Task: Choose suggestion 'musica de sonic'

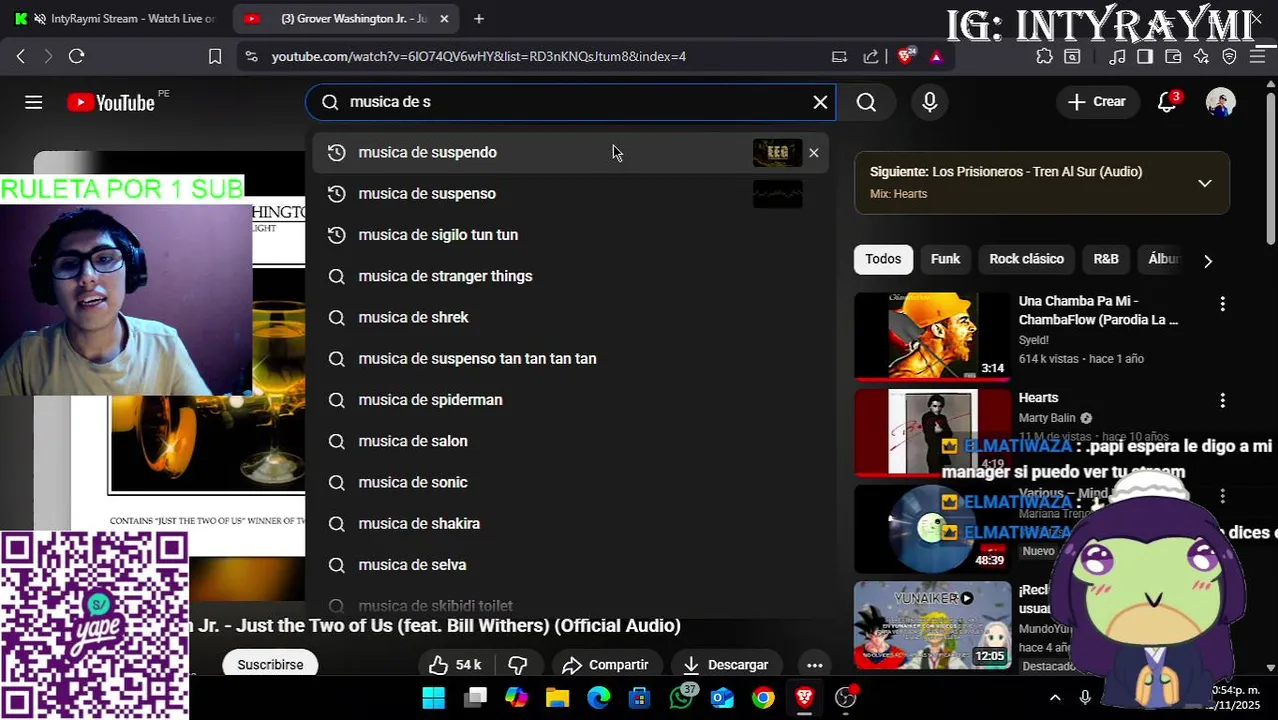Action: (570, 482)
